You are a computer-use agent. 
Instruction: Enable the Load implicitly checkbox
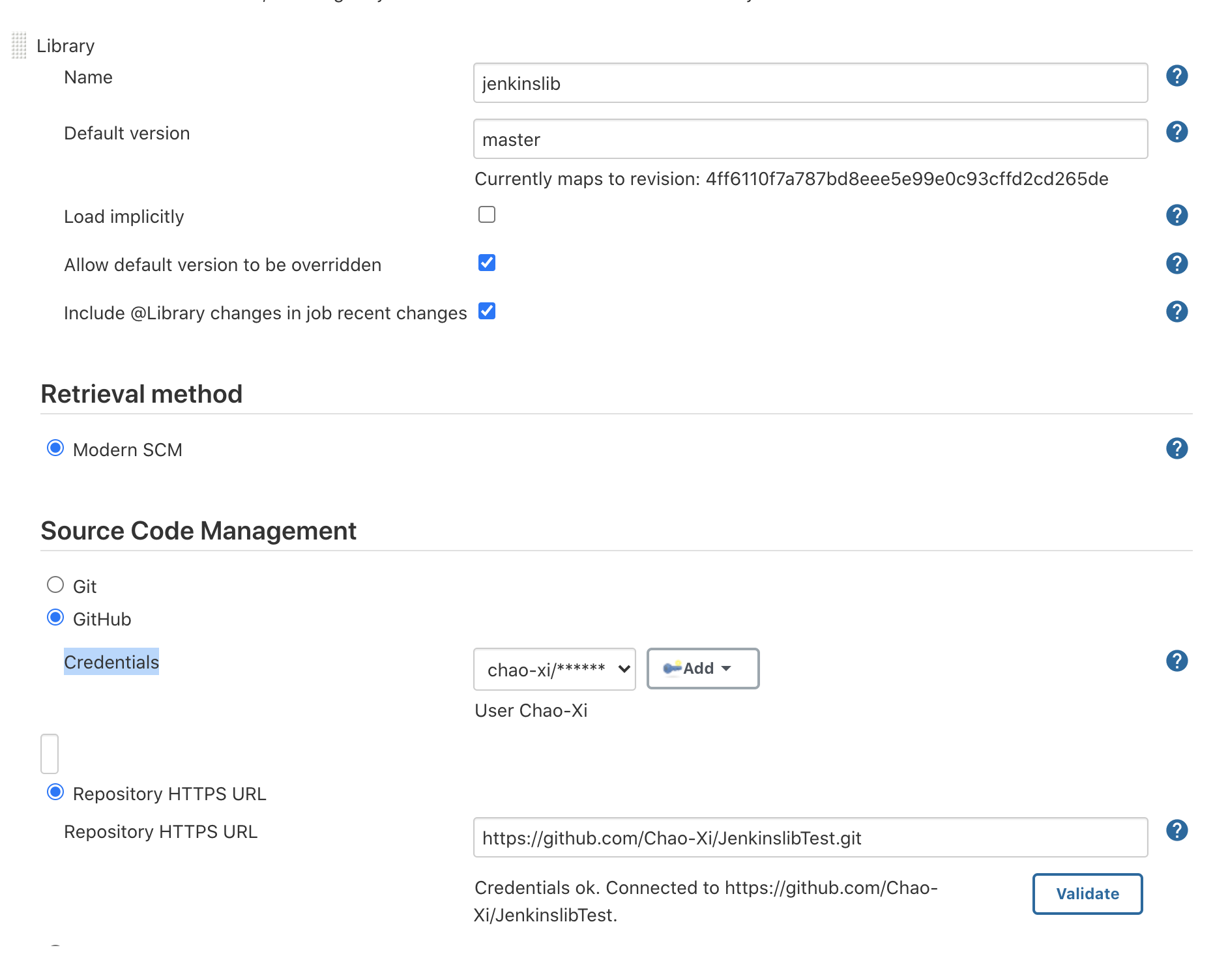[487, 214]
